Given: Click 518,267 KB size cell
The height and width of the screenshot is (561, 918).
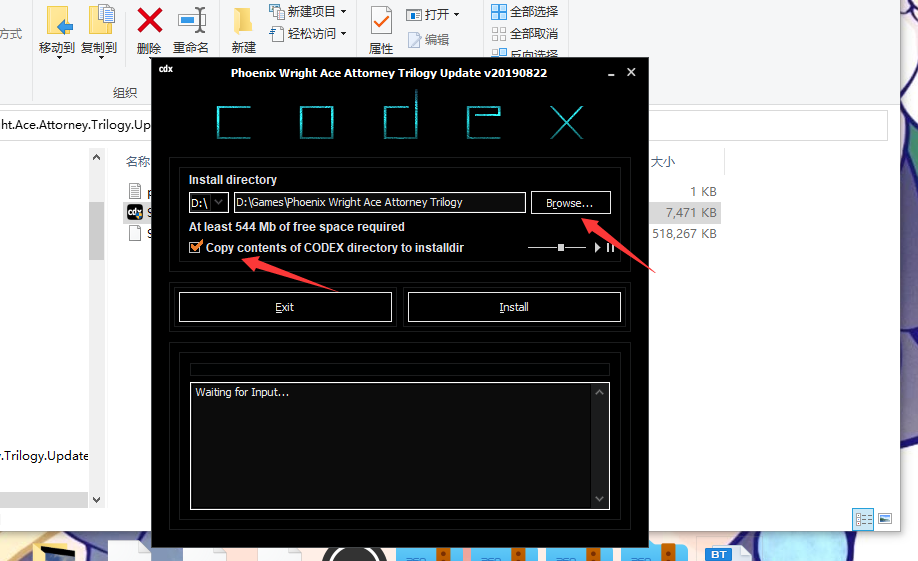Looking at the screenshot, I should [684, 234].
